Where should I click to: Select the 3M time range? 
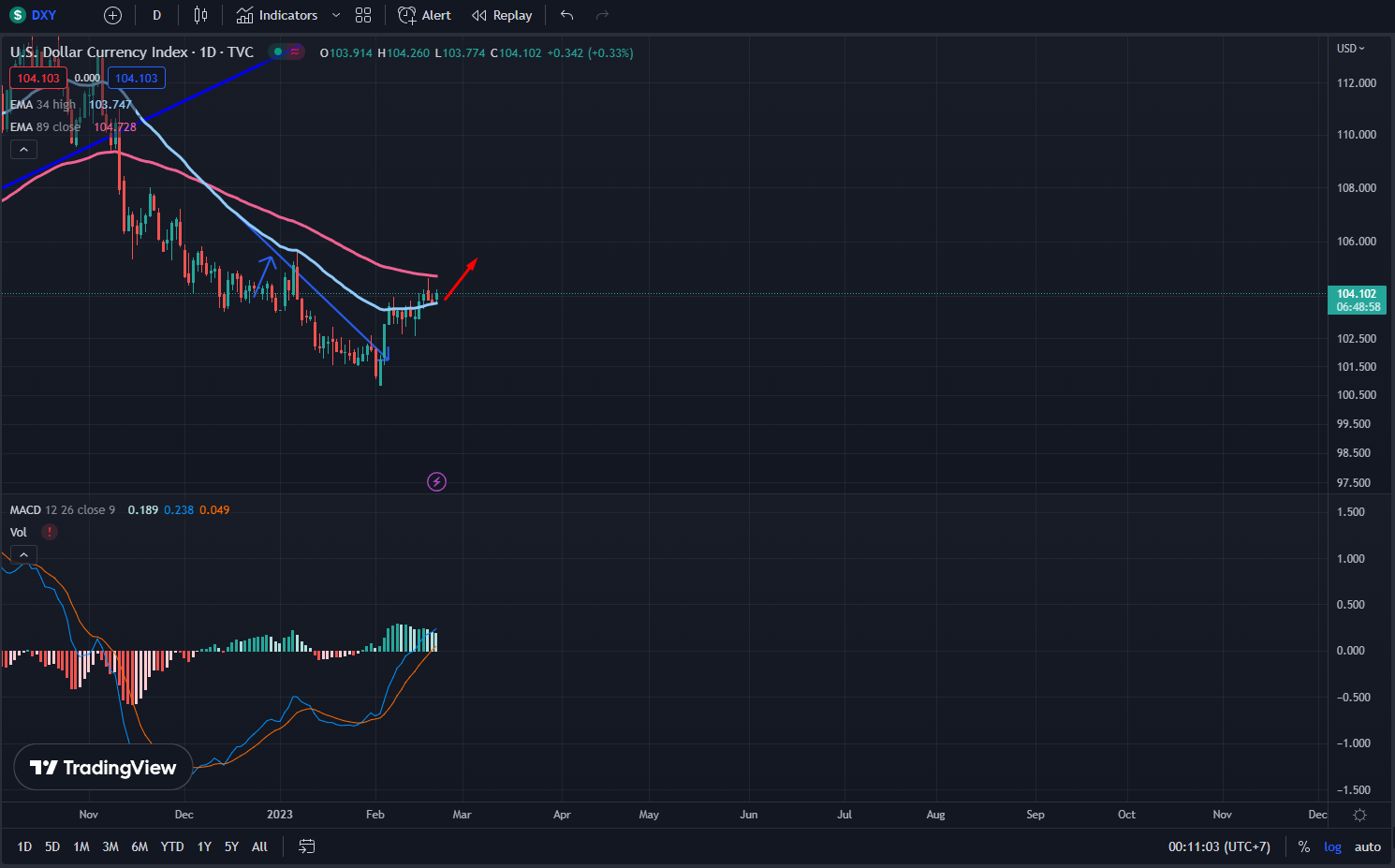(x=110, y=846)
